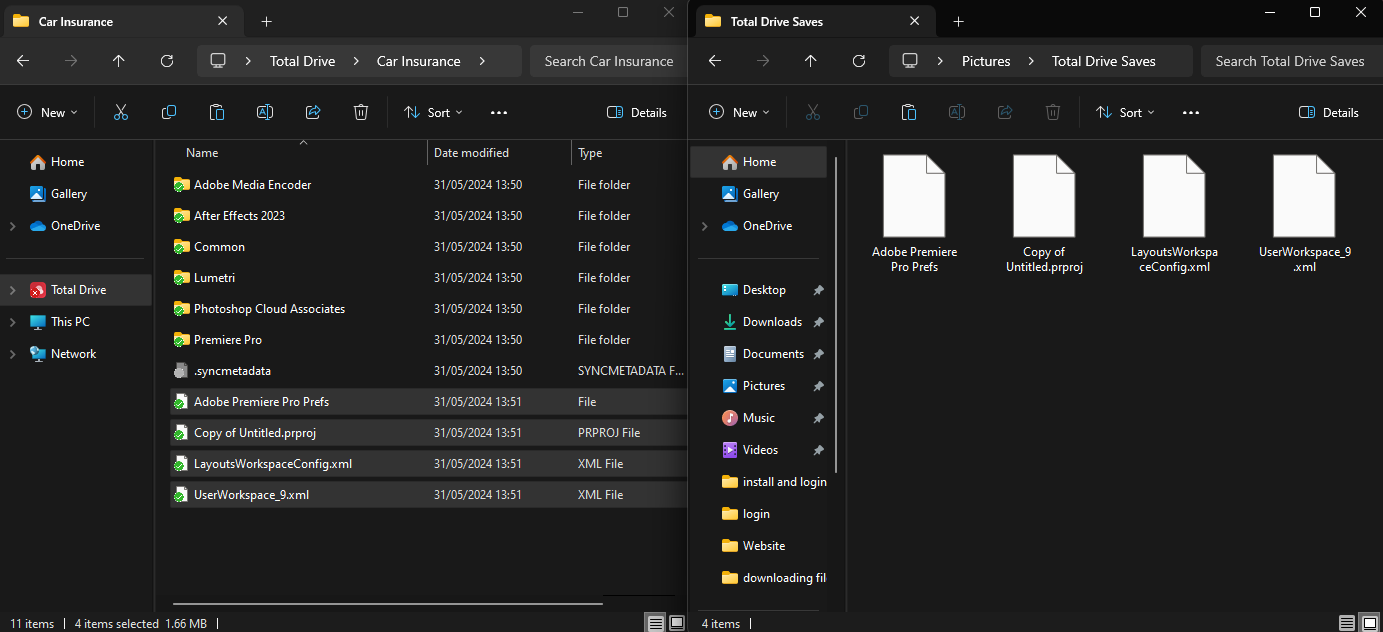The height and width of the screenshot is (632, 1383).
Task: Add a new tab beside Total Drive Saves tab
Action: 958,21
